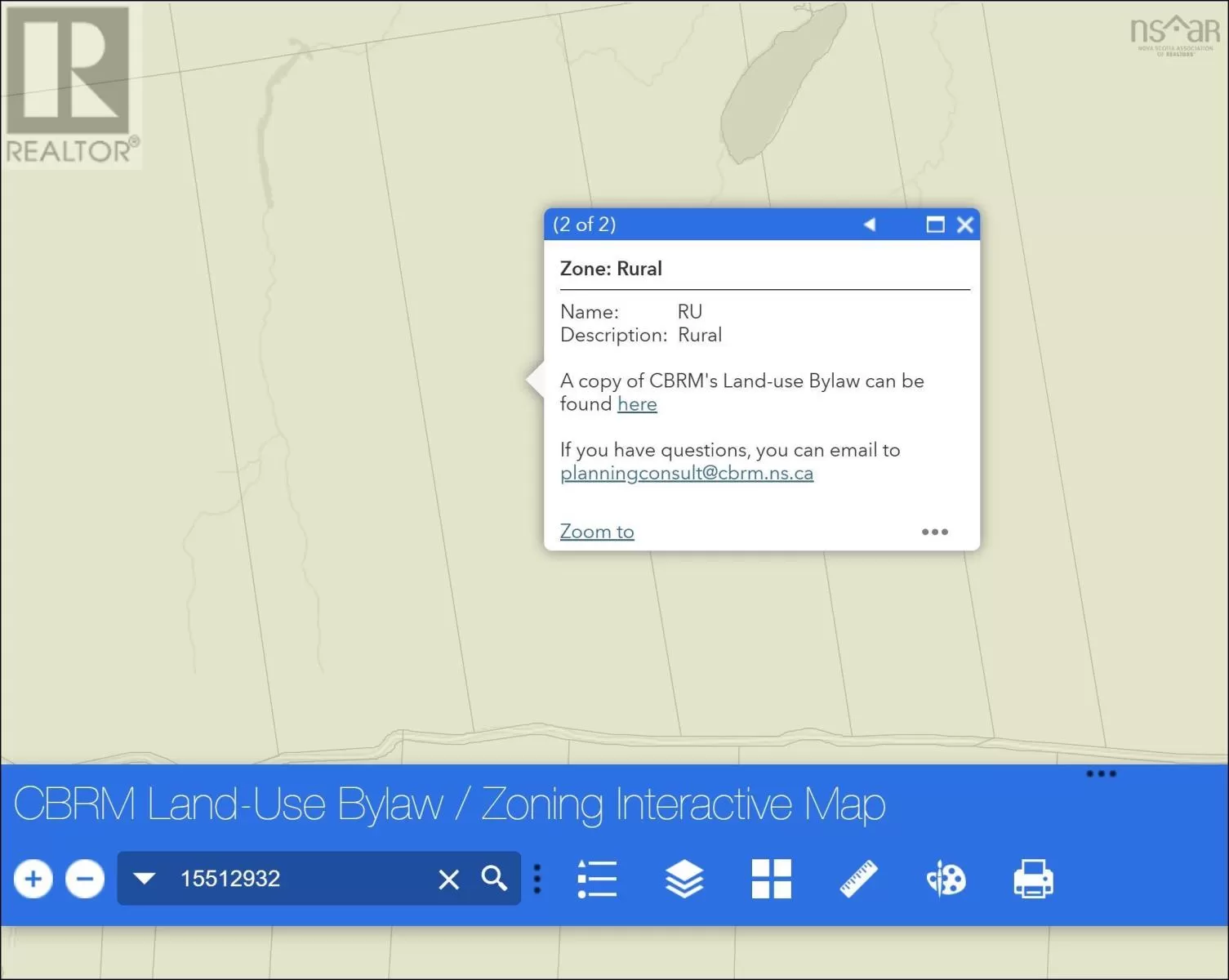Open the Print widget
This screenshot has width=1229, height=980.
point(1033,880)
